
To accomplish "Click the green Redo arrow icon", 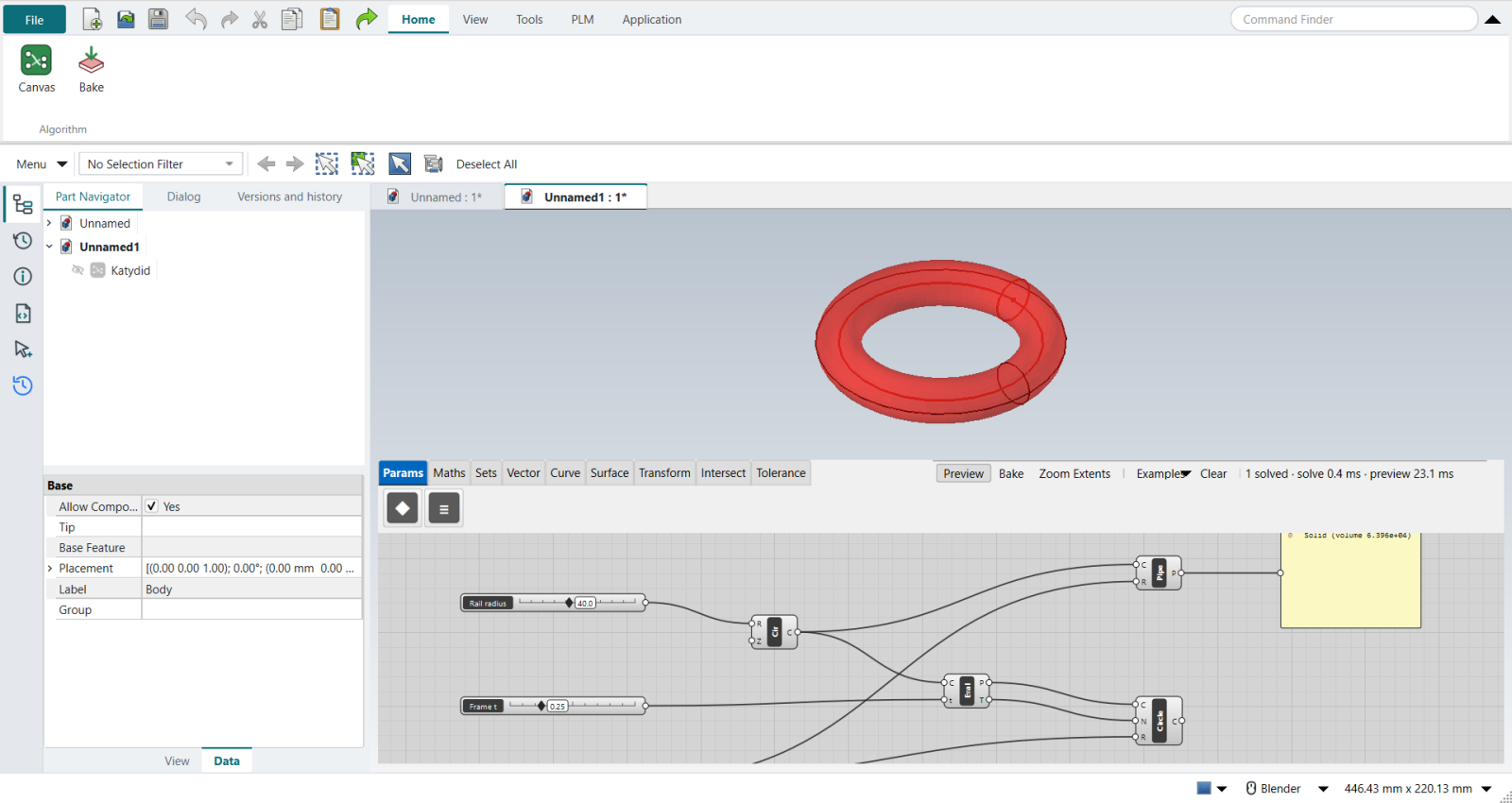I will (x=367, y=19).
